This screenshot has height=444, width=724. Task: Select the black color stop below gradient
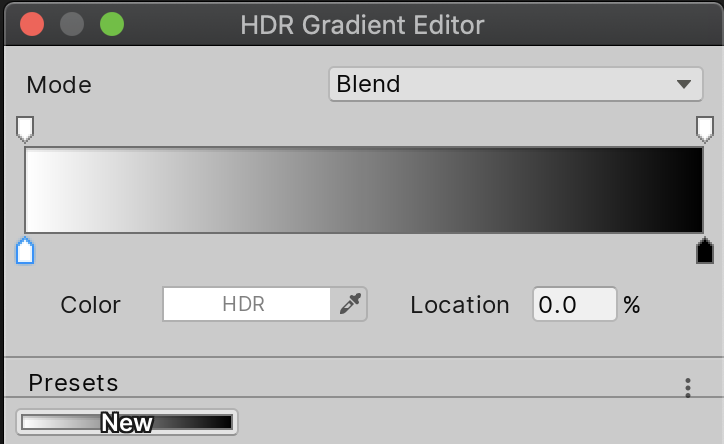(704, 251)
